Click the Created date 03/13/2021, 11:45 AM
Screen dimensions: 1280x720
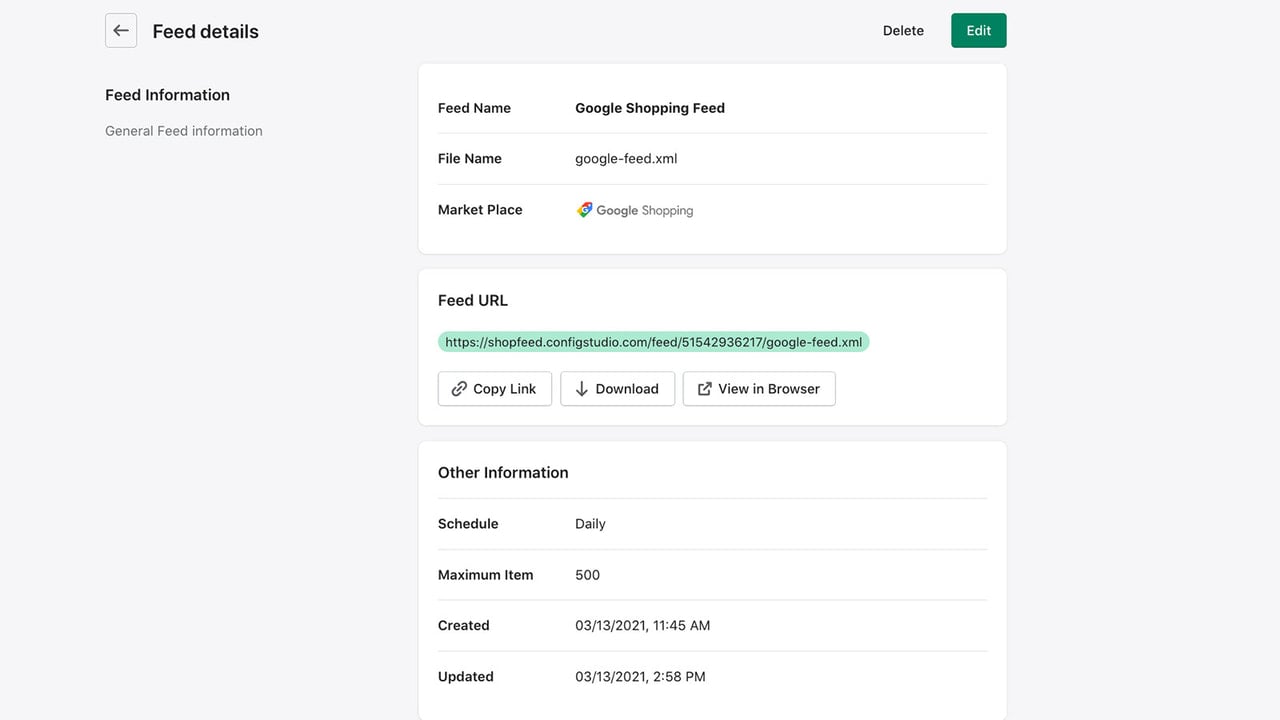coord(643,626)
